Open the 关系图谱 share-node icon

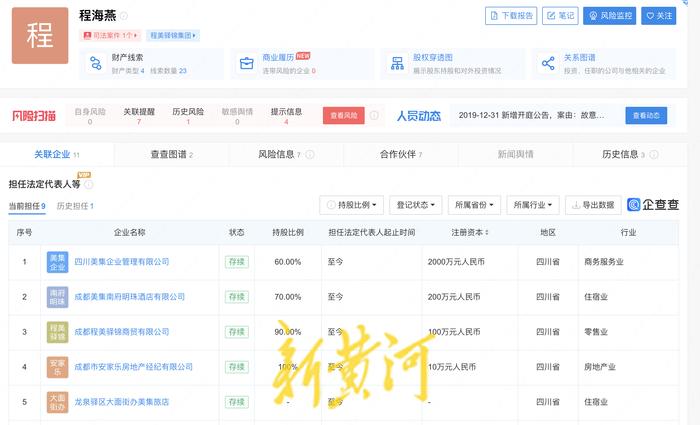point(548,63)
